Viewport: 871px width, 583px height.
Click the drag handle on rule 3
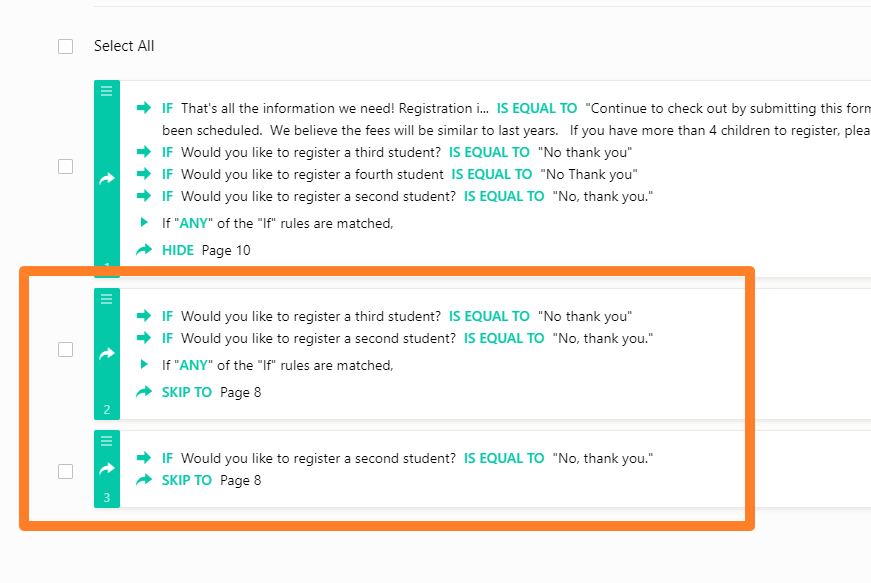point(106,440)
